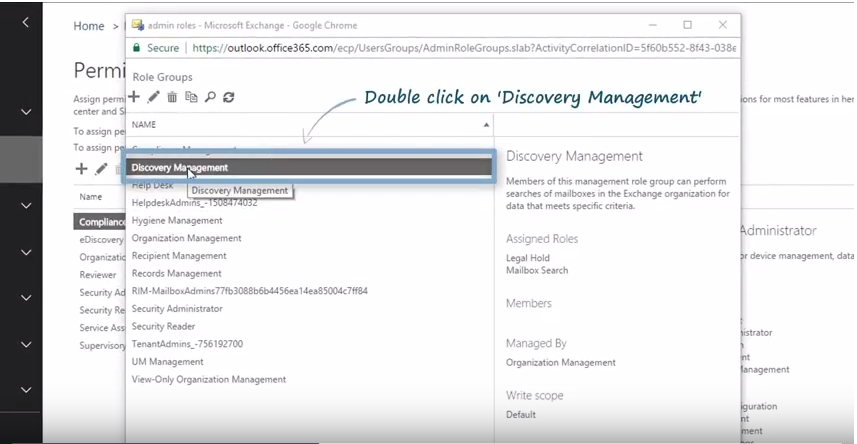Screen dimensions: 857x444
Task: Select Reviewer row in background page
Action: tap(98, 274)
